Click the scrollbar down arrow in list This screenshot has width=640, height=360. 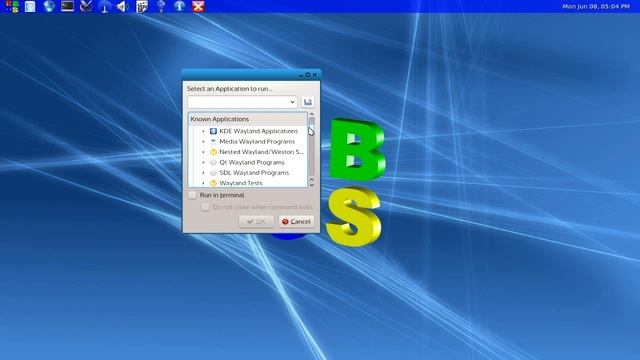click(312, 185)
